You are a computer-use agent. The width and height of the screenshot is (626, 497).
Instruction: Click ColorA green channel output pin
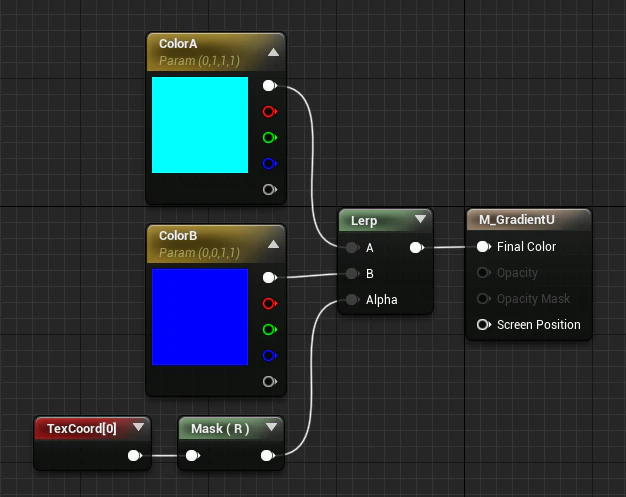[270, 138]
